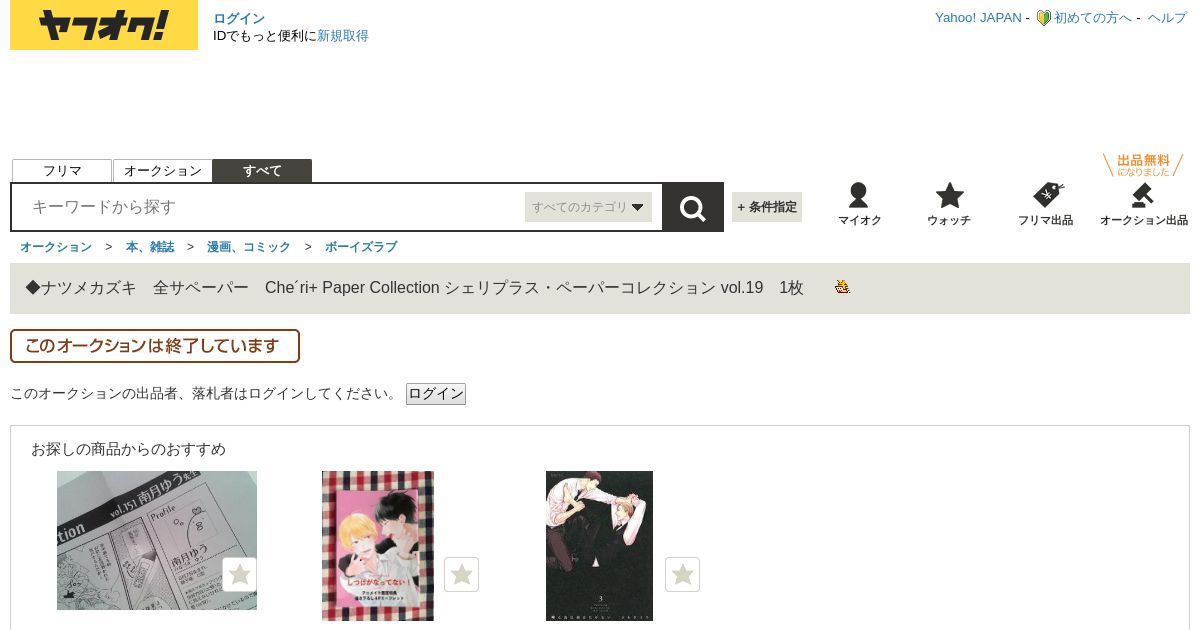
Task: Click the ログイン button next to seller notice
Action: coord(436,394)
